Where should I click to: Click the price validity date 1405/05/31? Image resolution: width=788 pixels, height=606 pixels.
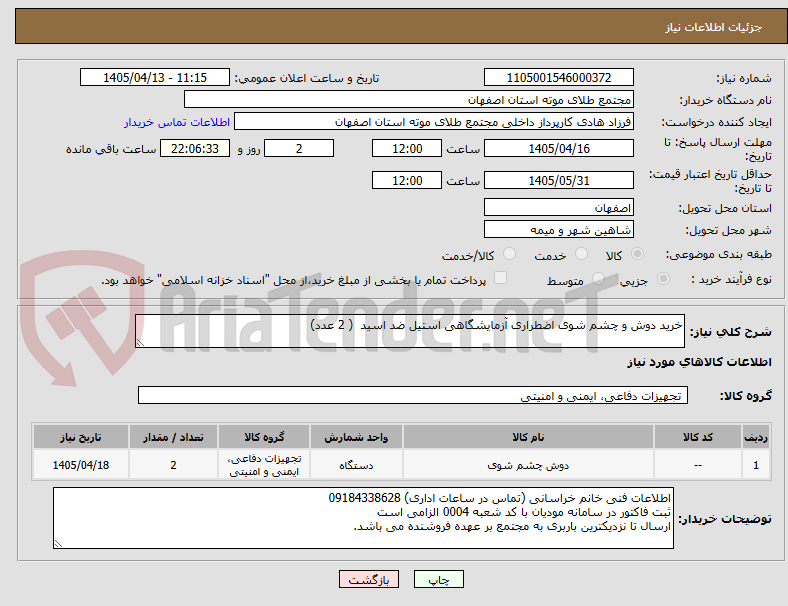(x=558, y=180)
